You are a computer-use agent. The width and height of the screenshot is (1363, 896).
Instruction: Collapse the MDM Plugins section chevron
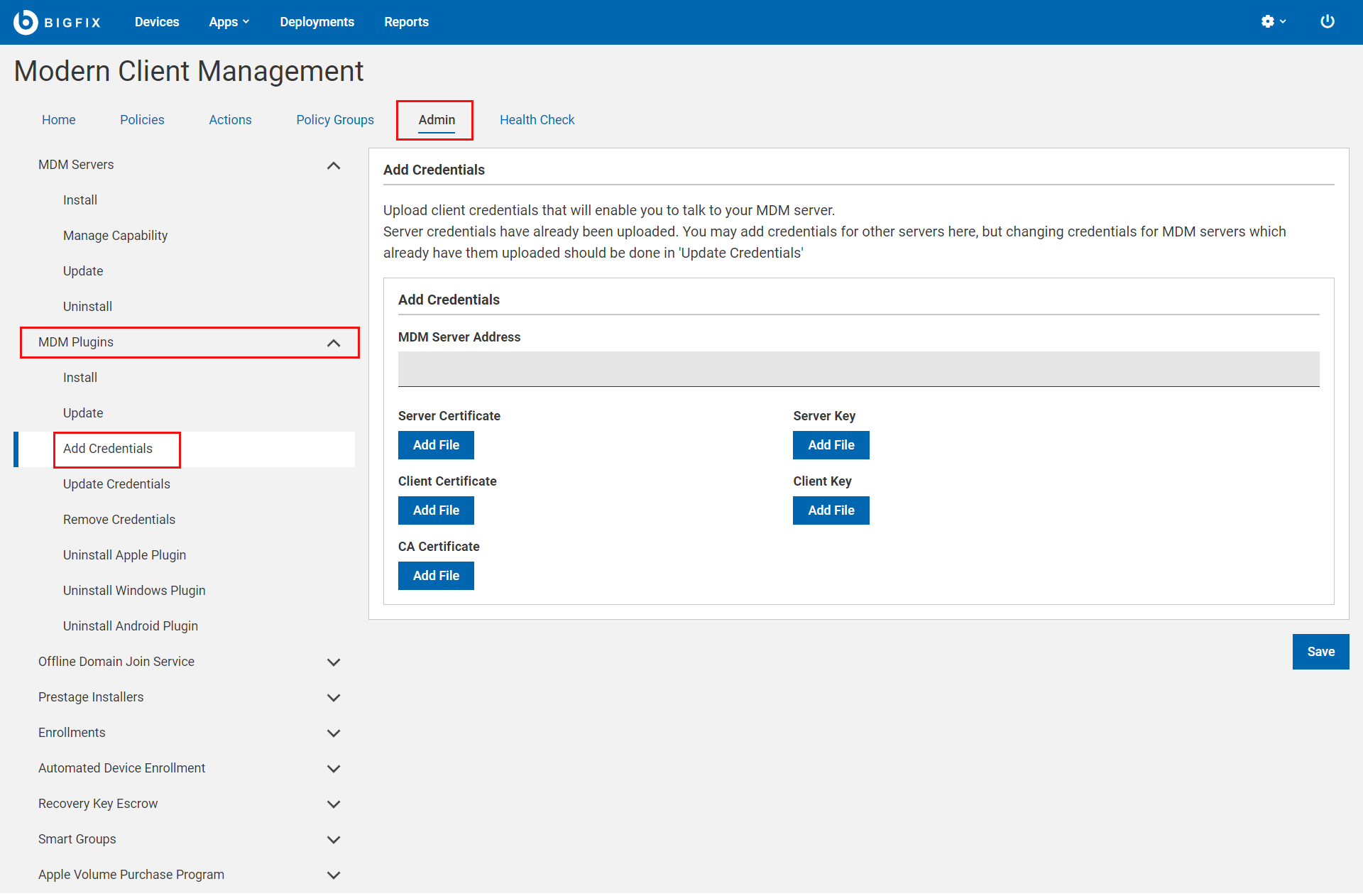(334, 343)
